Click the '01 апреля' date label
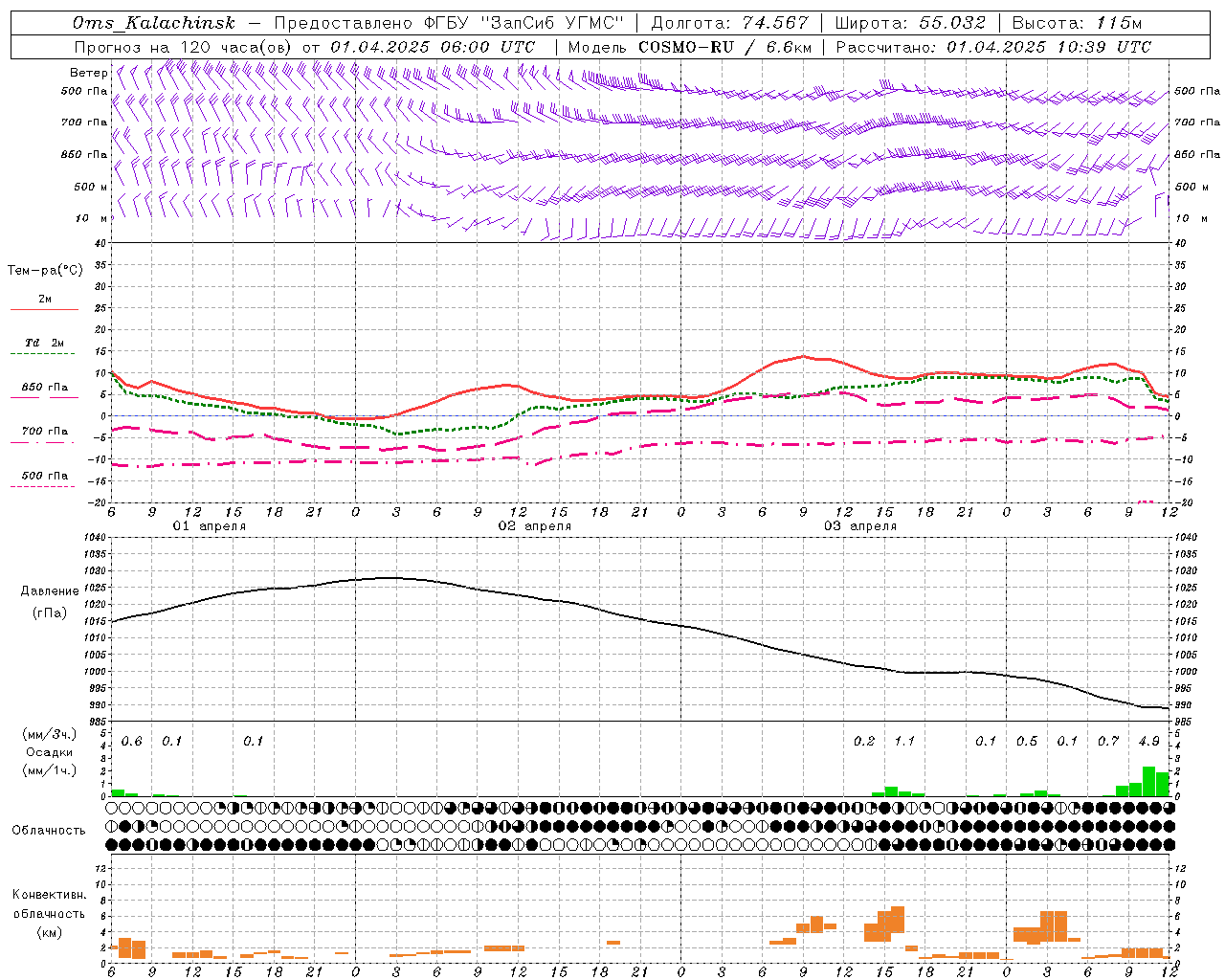Screen dimensions: 1225x980 tap(209, 526)
